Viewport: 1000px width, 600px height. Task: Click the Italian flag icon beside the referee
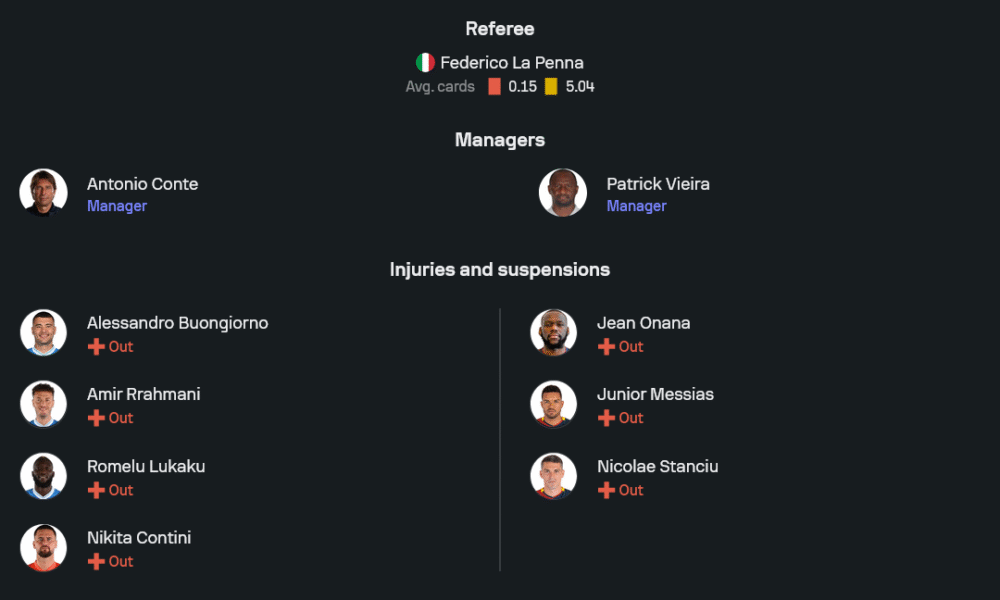pyautogui.click(x=425, y=62)
